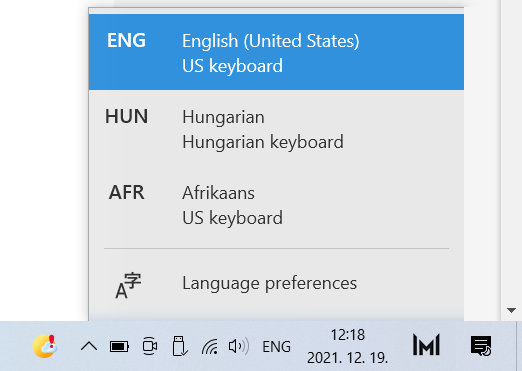Image resolution: width=522 pixels, height=371 pixels.
Task: Click the Language preferences A字 icon
Action: 128,285
